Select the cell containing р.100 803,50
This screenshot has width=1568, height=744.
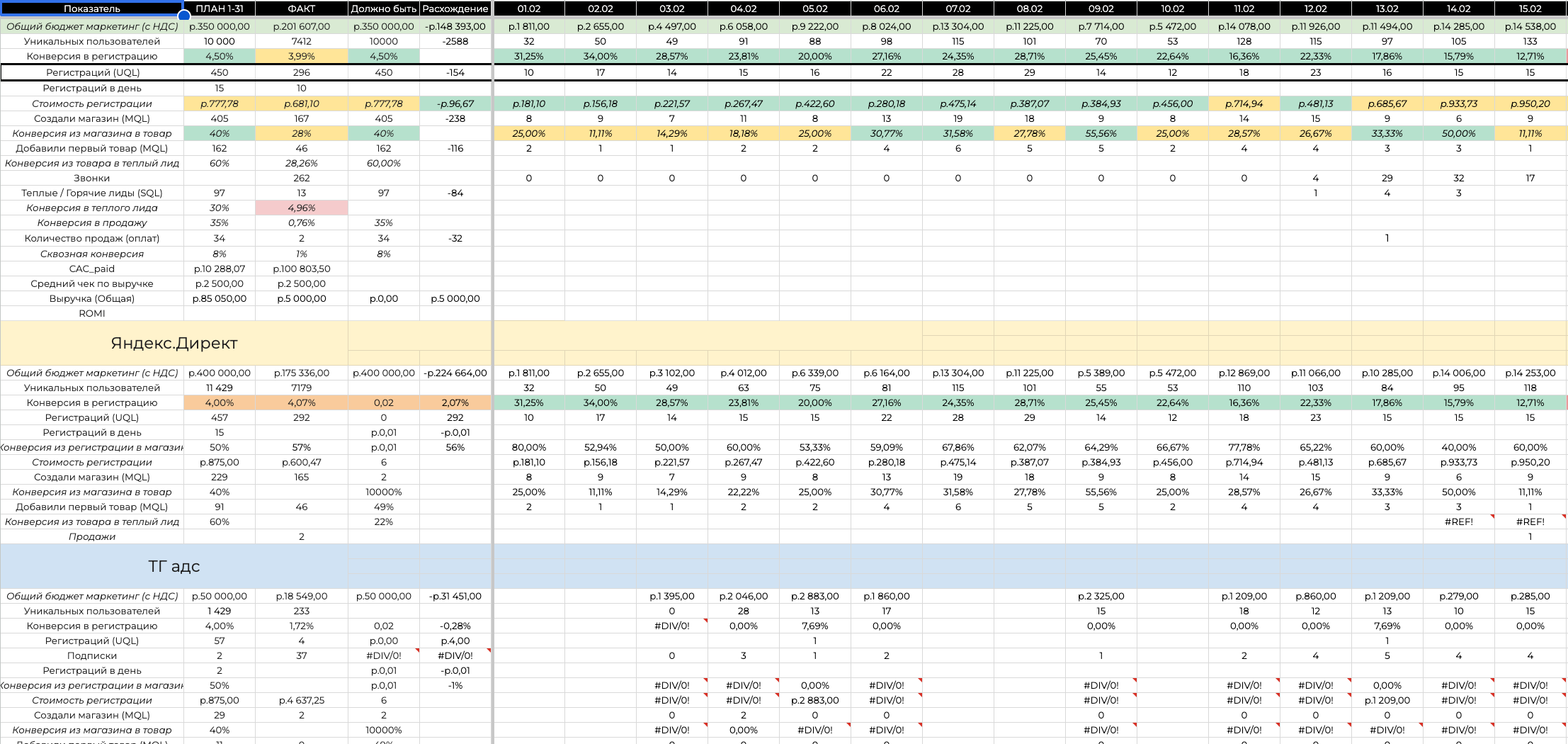[302, 269]
